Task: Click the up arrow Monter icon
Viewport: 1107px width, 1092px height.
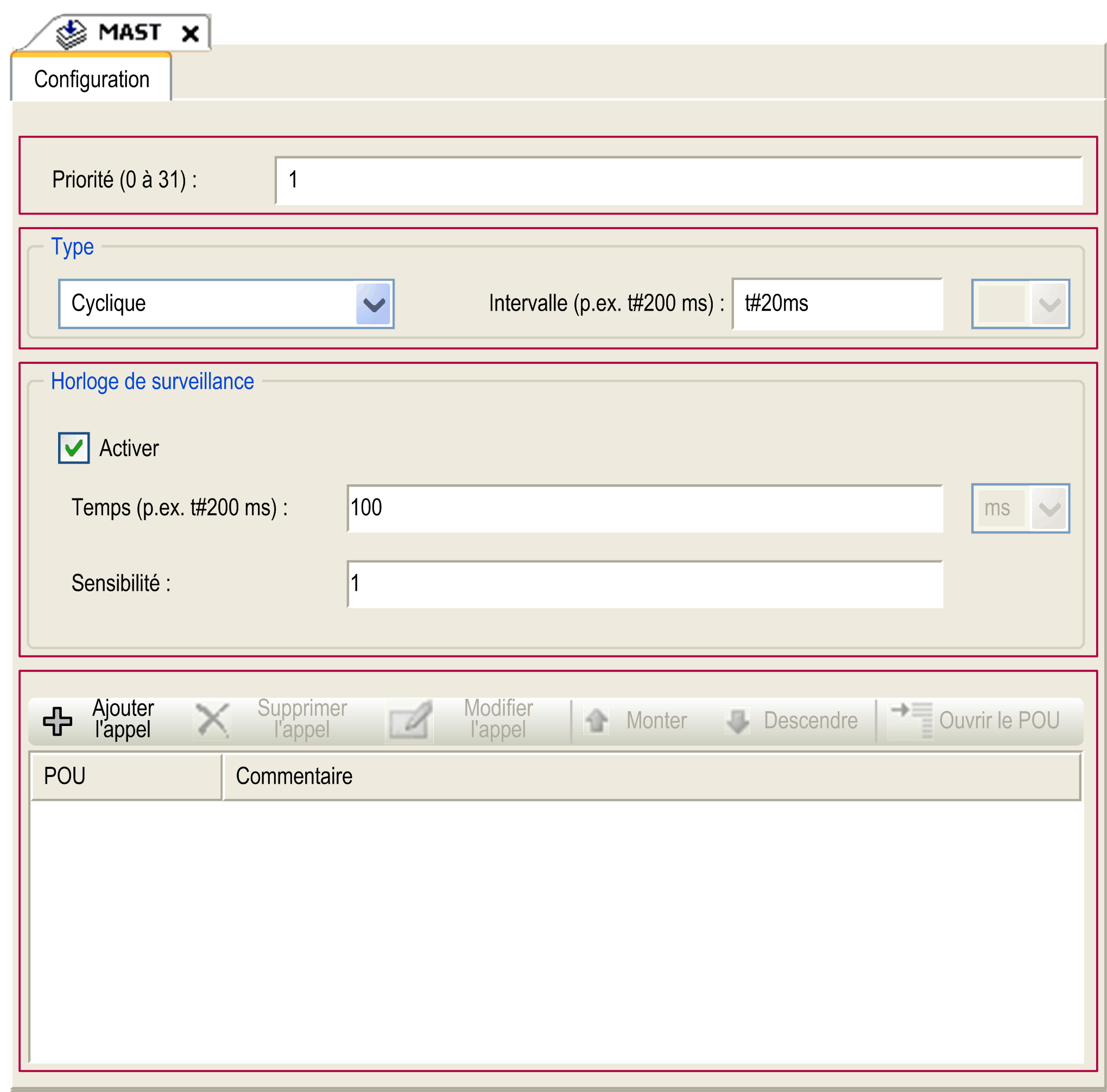Action: pyautogui.click(x=597, y=721)
